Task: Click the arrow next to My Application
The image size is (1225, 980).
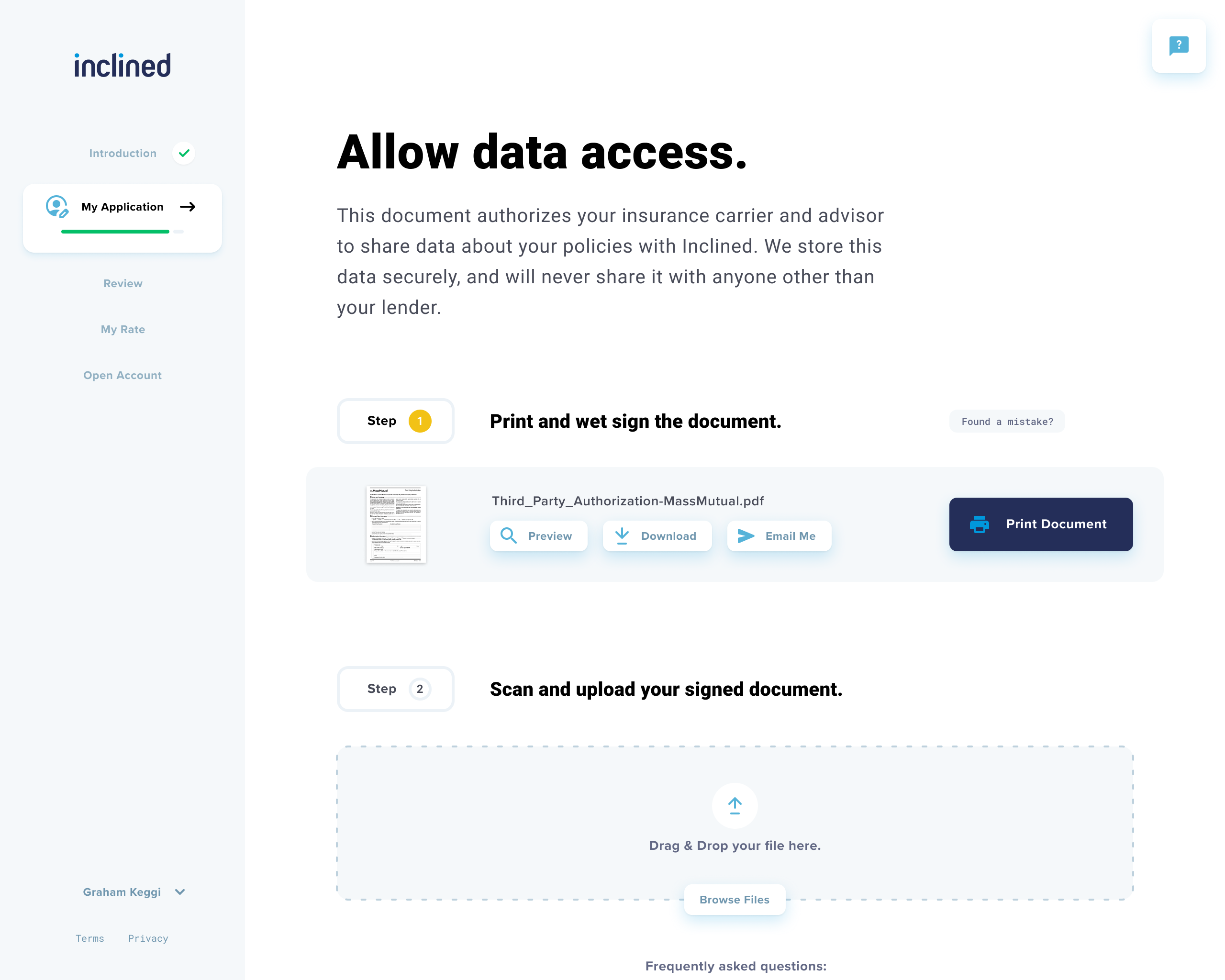Action: click(x=188, y=207)
